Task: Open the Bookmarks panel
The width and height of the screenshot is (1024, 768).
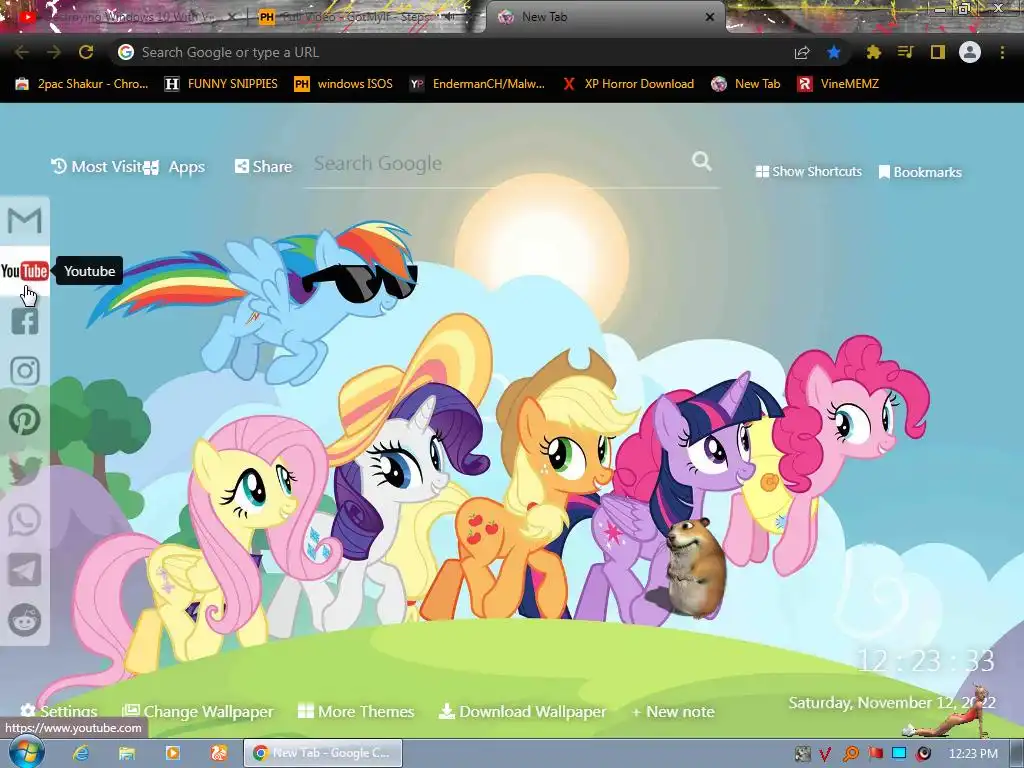Action: pos(920,172)
